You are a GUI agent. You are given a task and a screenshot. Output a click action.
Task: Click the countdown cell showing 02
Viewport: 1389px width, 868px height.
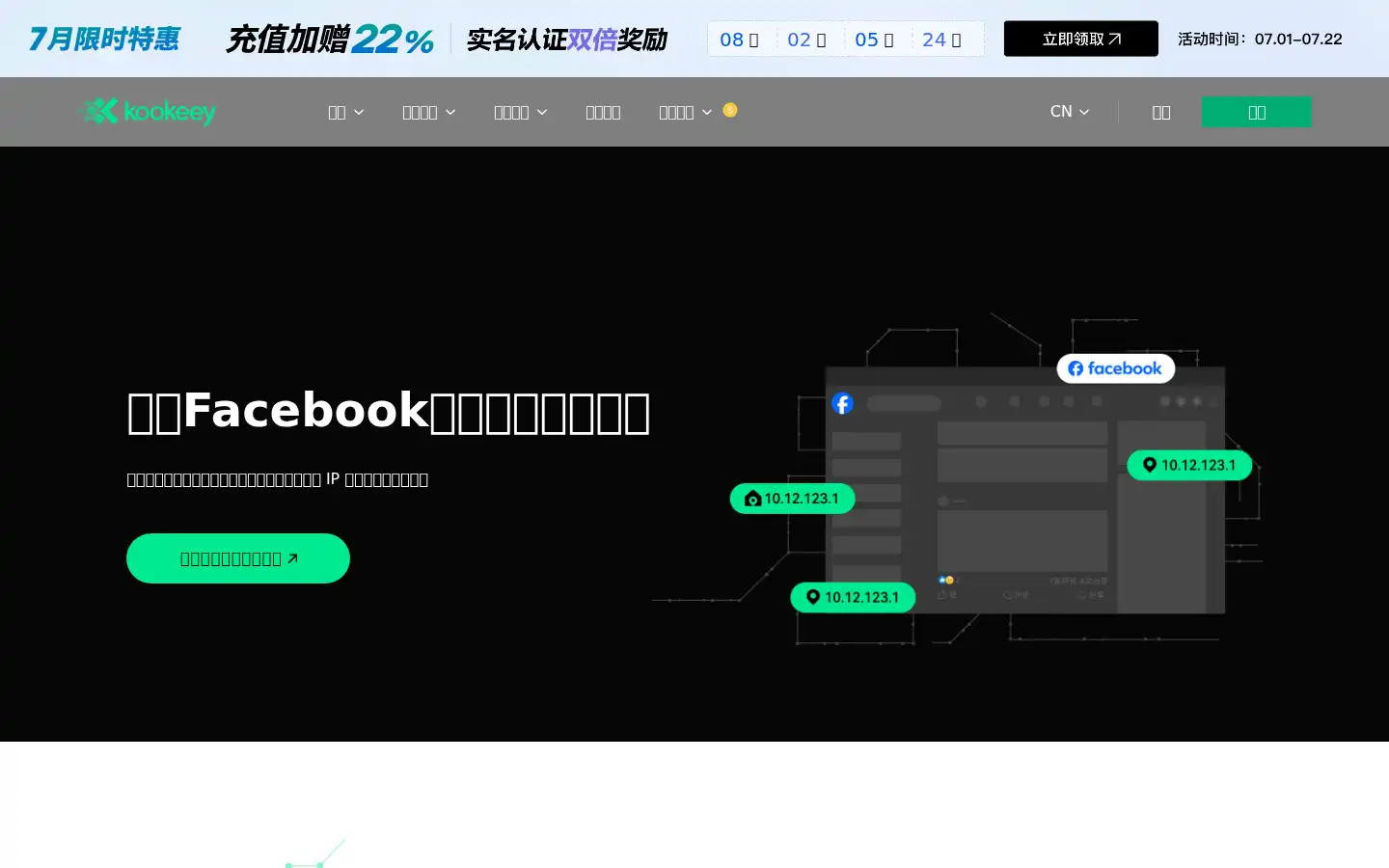click(808, 40)
